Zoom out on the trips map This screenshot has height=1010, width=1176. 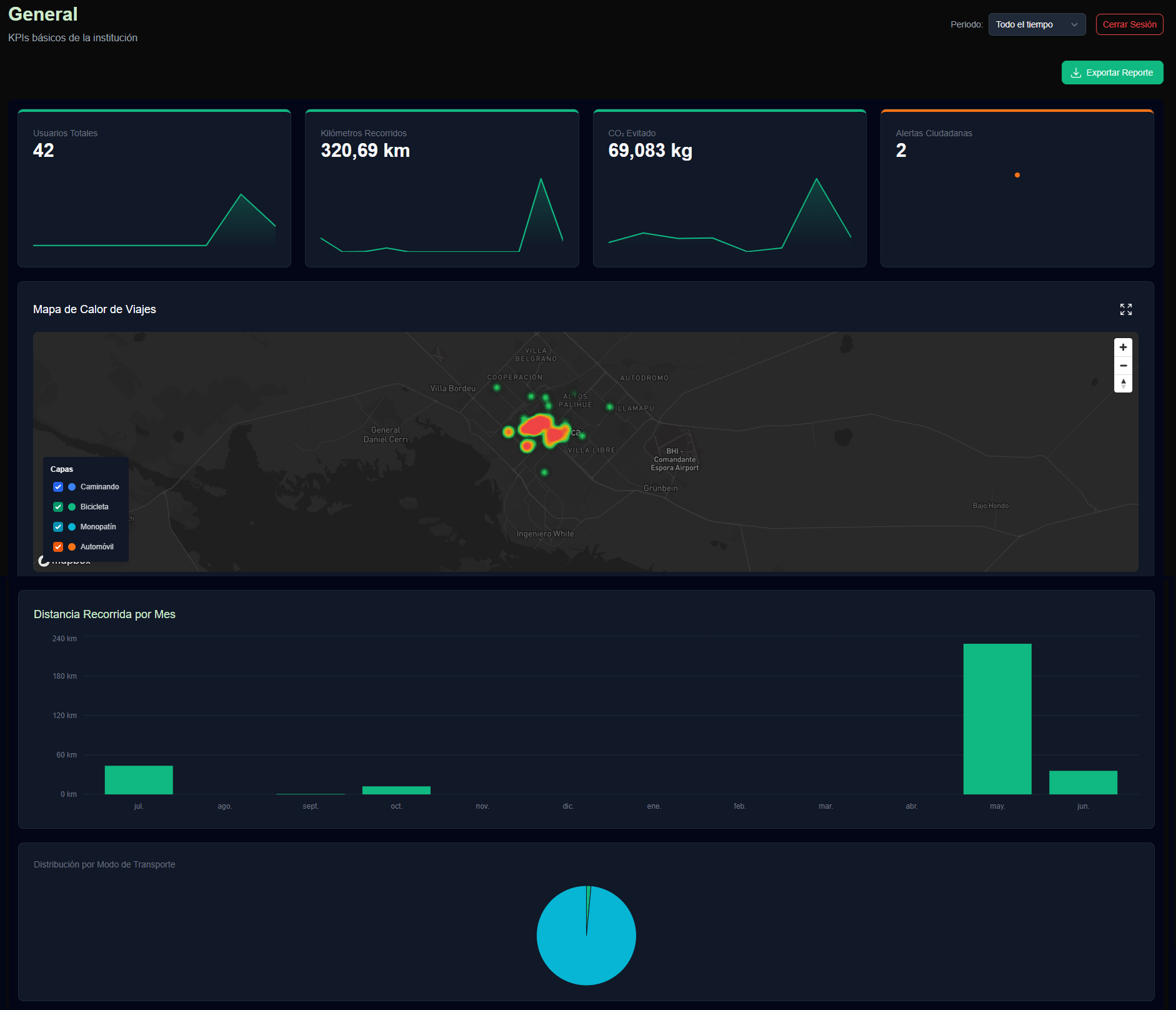pos(1123,366)
